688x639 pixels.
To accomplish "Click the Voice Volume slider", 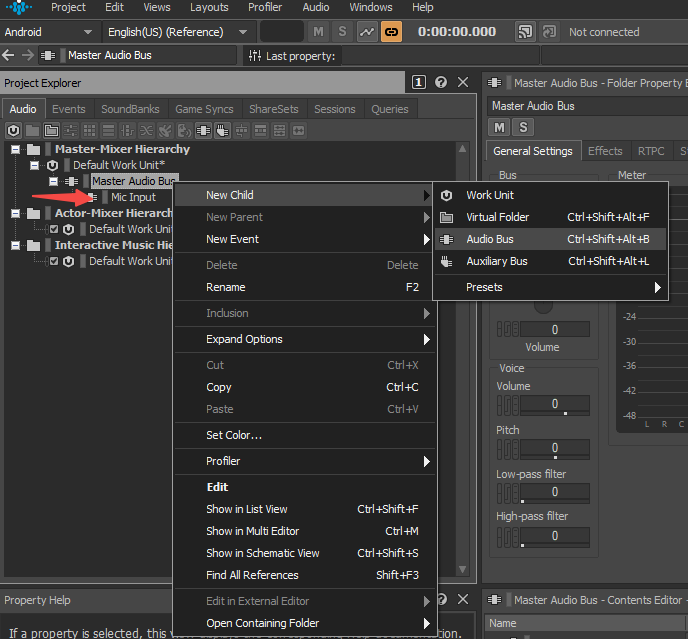I will (x=555, y=404).
